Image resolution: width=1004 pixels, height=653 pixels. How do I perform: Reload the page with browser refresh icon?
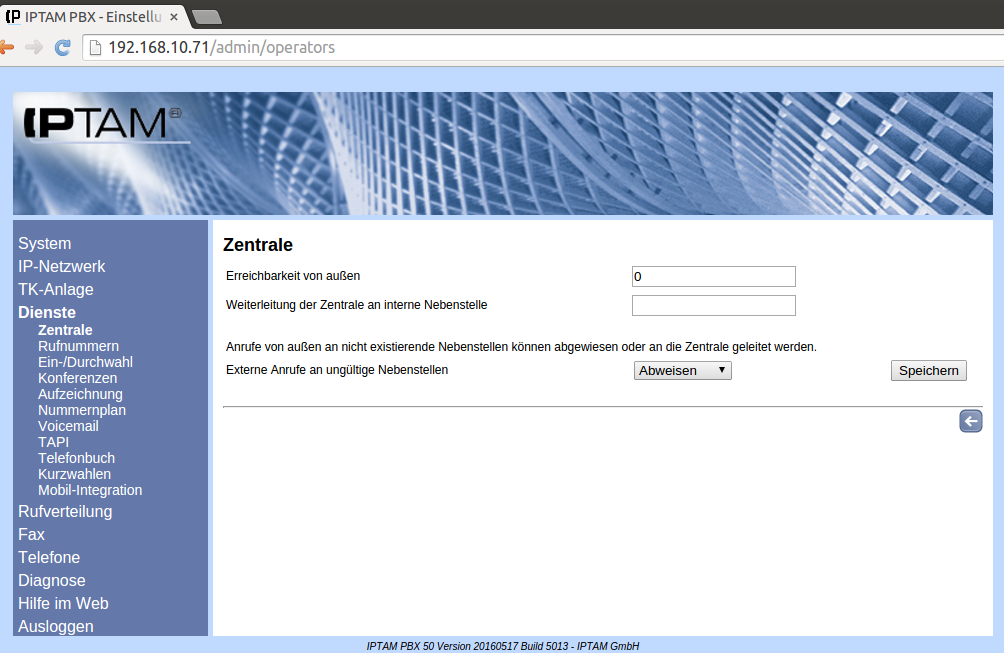pos(62,47)
